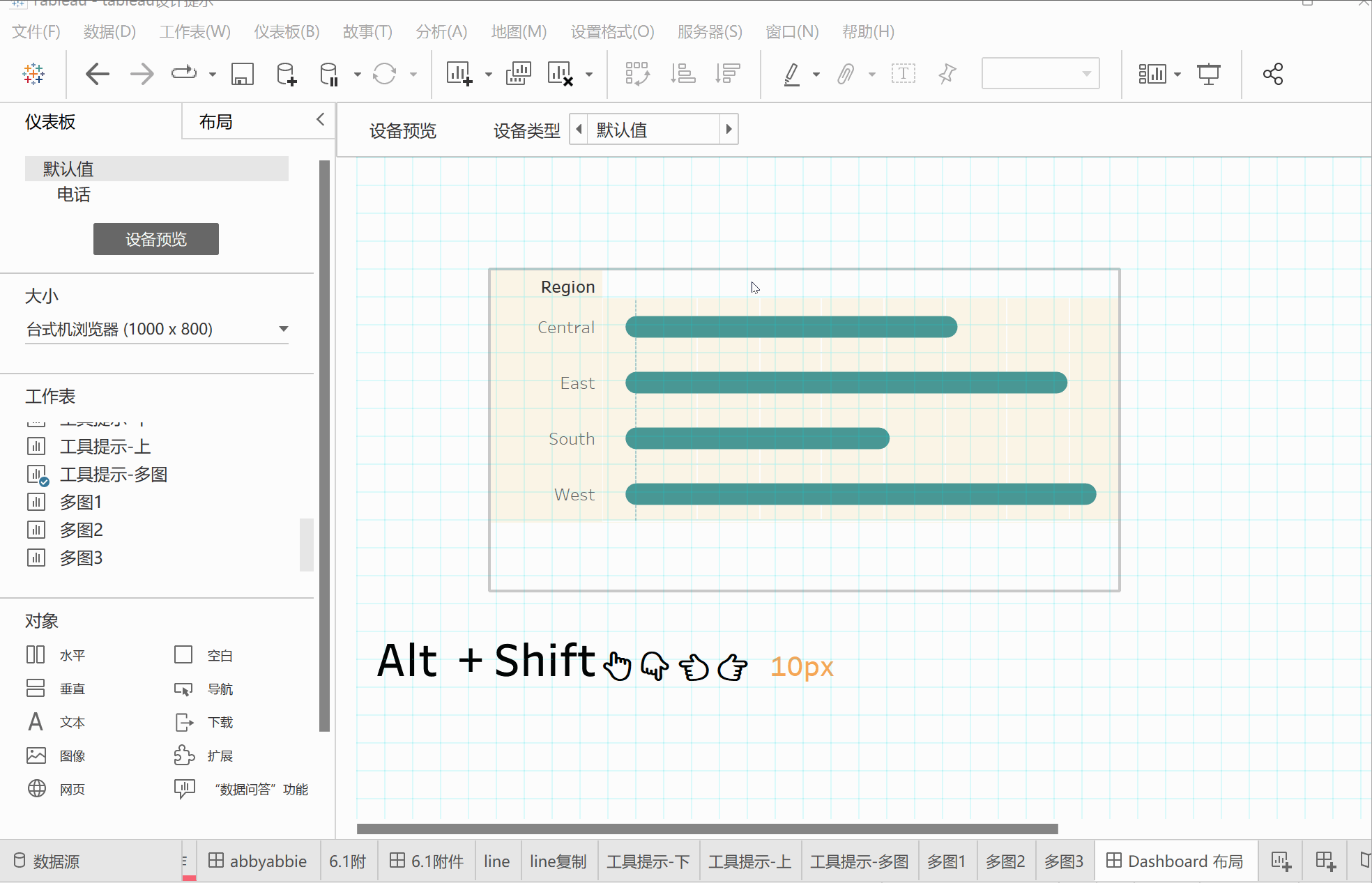The height and width of the screenshot is (883, 1372).
Task: Click the Duplicate sheet icon
Action: [518, 74]
